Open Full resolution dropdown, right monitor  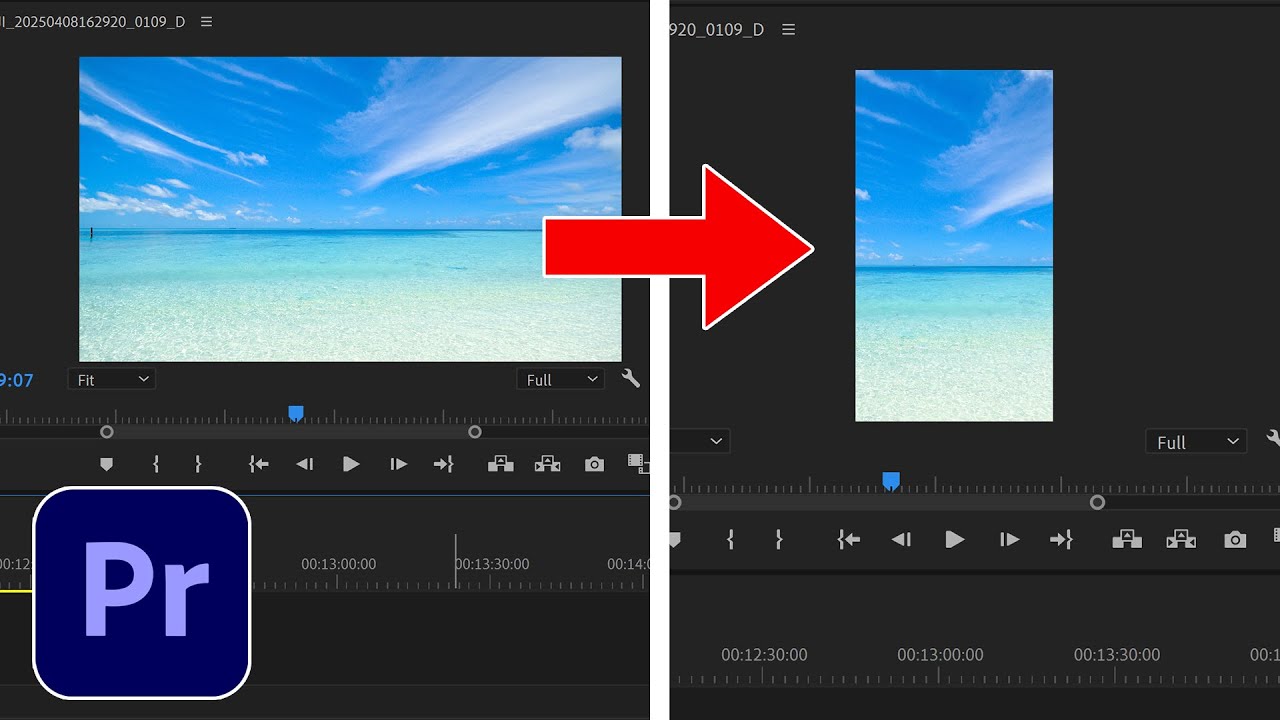(x=1196, y=442)
